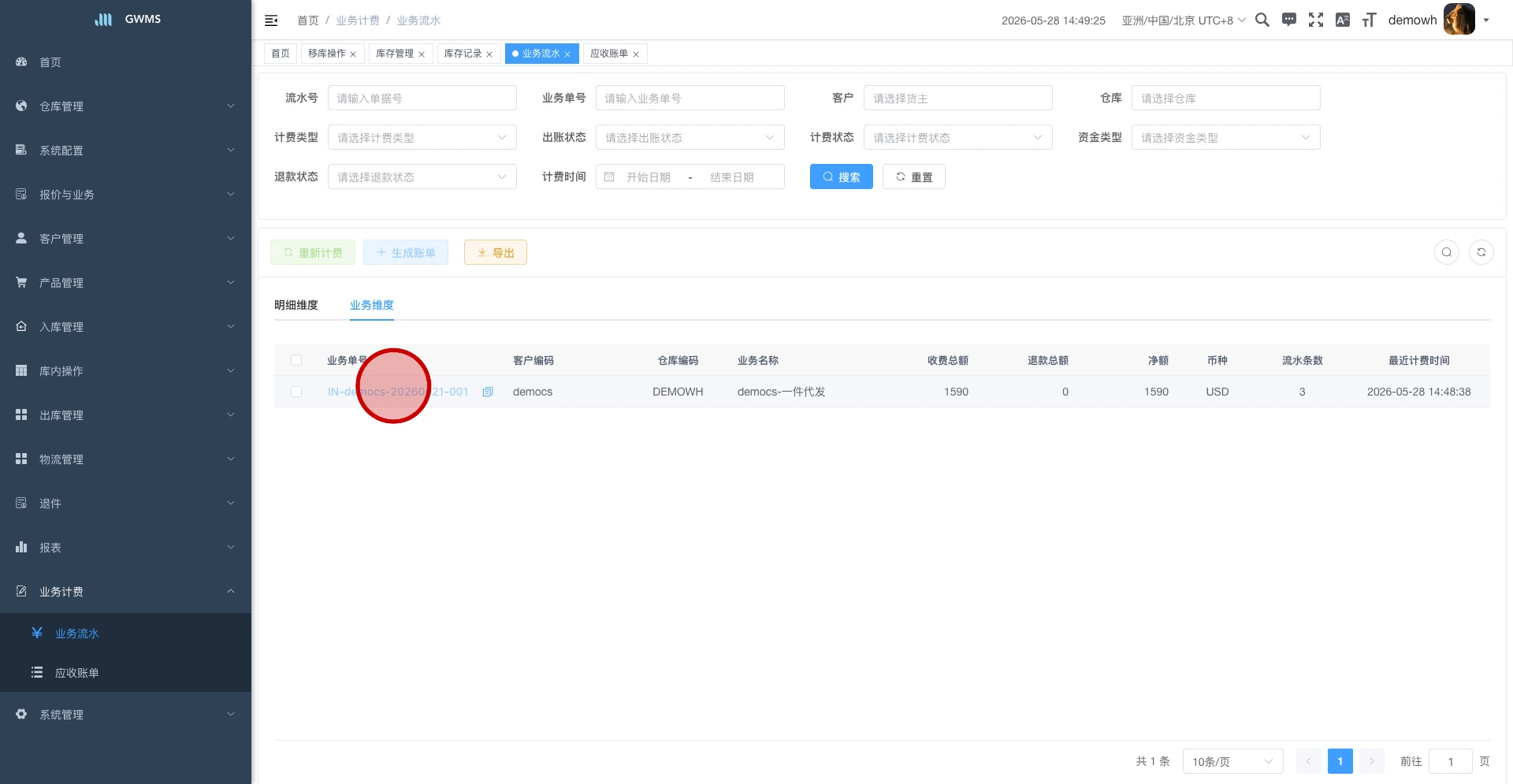Viewport: 1513px width, 784px height.
Task: Open 应收账单 in the sidebar
Action: (125, 672)
